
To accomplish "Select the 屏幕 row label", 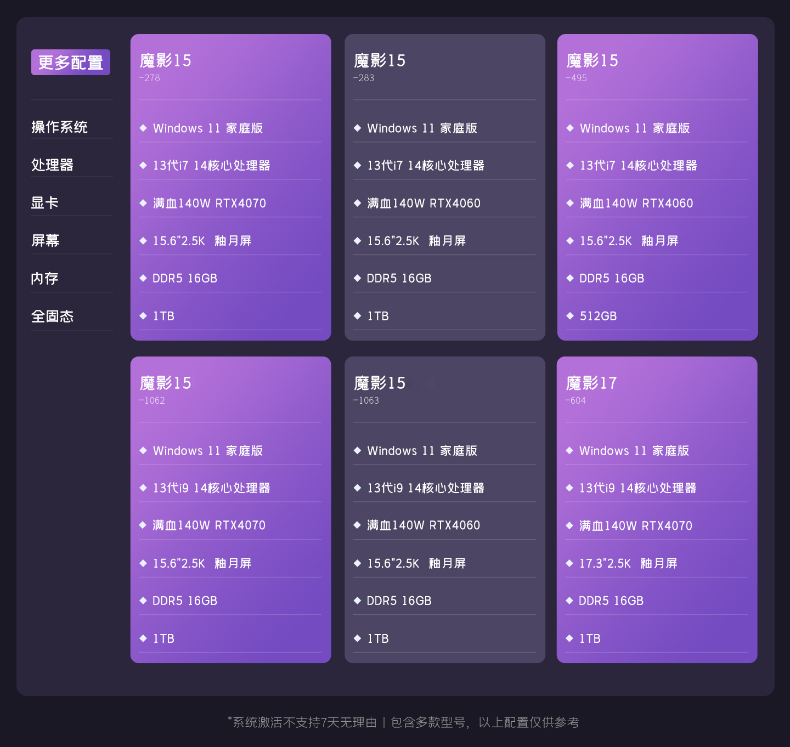I will (45, 240).
